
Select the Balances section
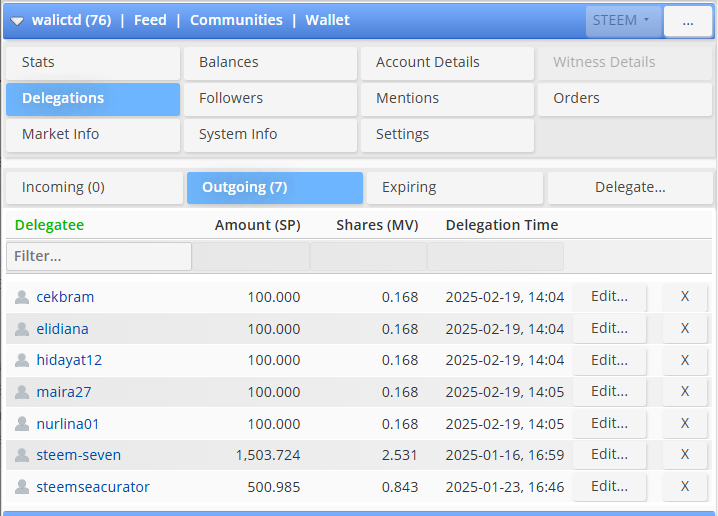[x=270, y=63]
